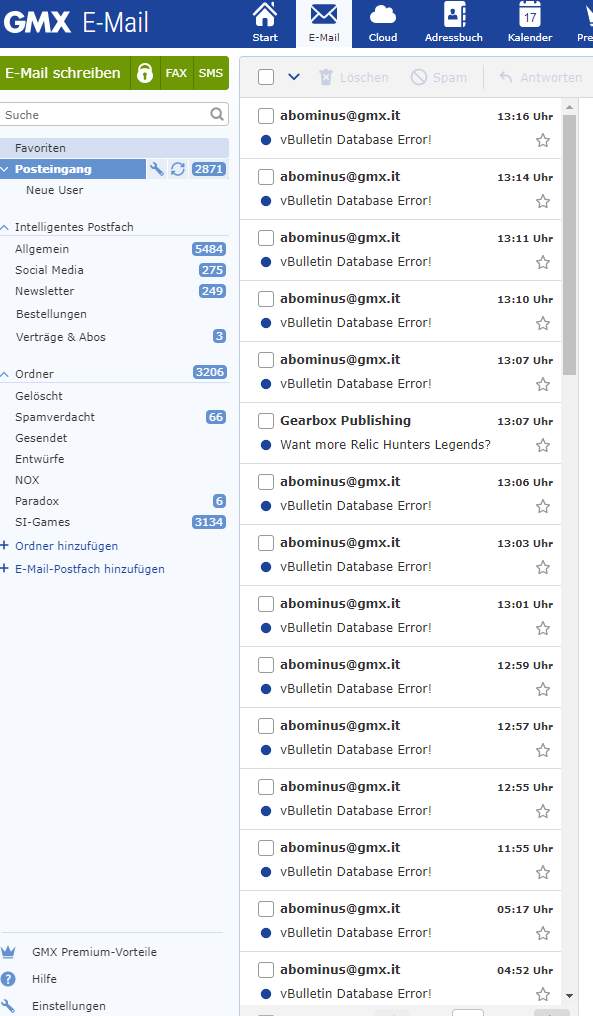This screenshot has width=593, height=1016.
Task: Refresh the Posteingang folder
Action: click(178, 169)
